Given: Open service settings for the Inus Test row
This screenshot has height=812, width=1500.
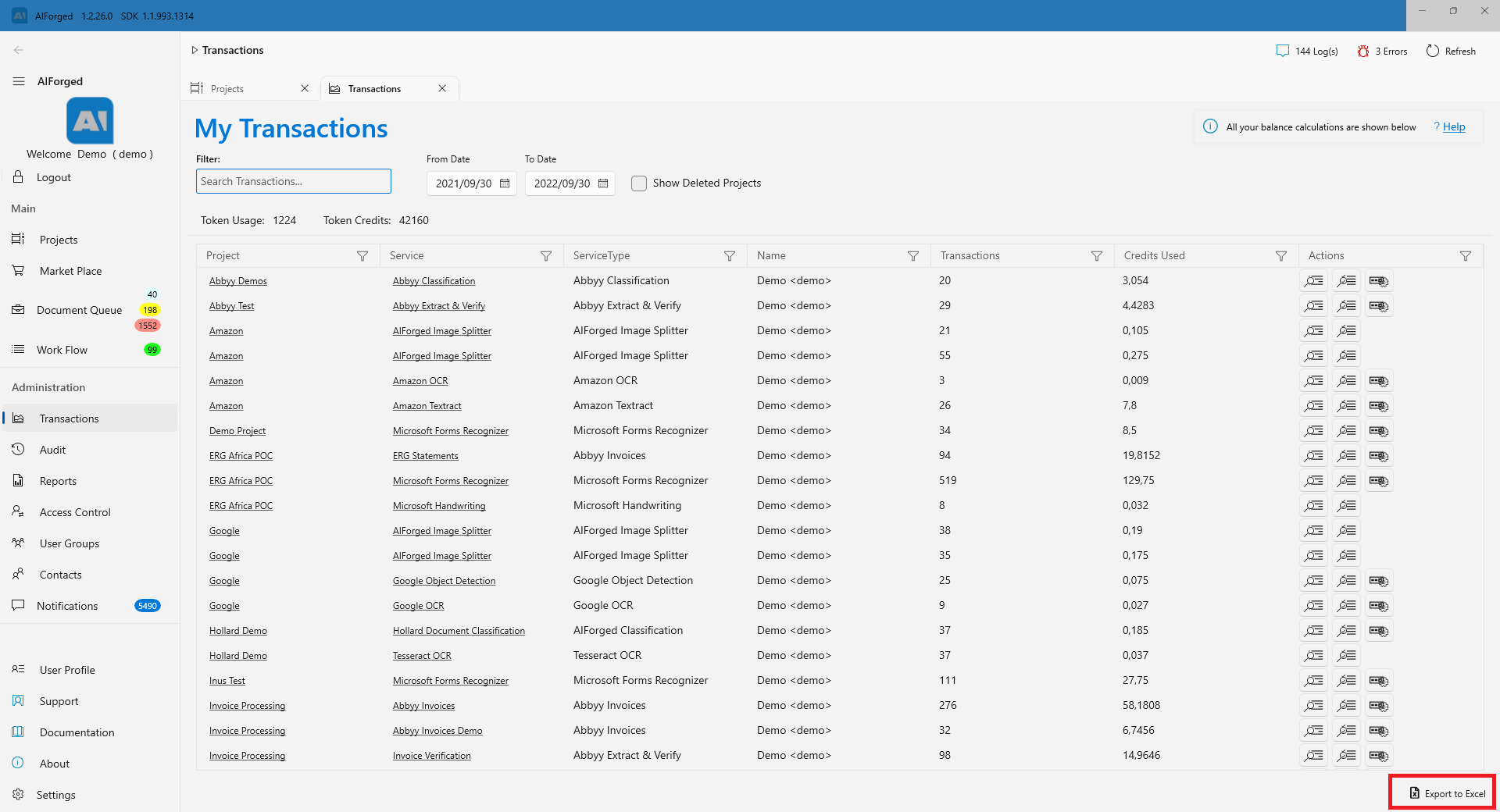Looking at the screenshot, I should pyautogui.click(x=1379, y=681).
